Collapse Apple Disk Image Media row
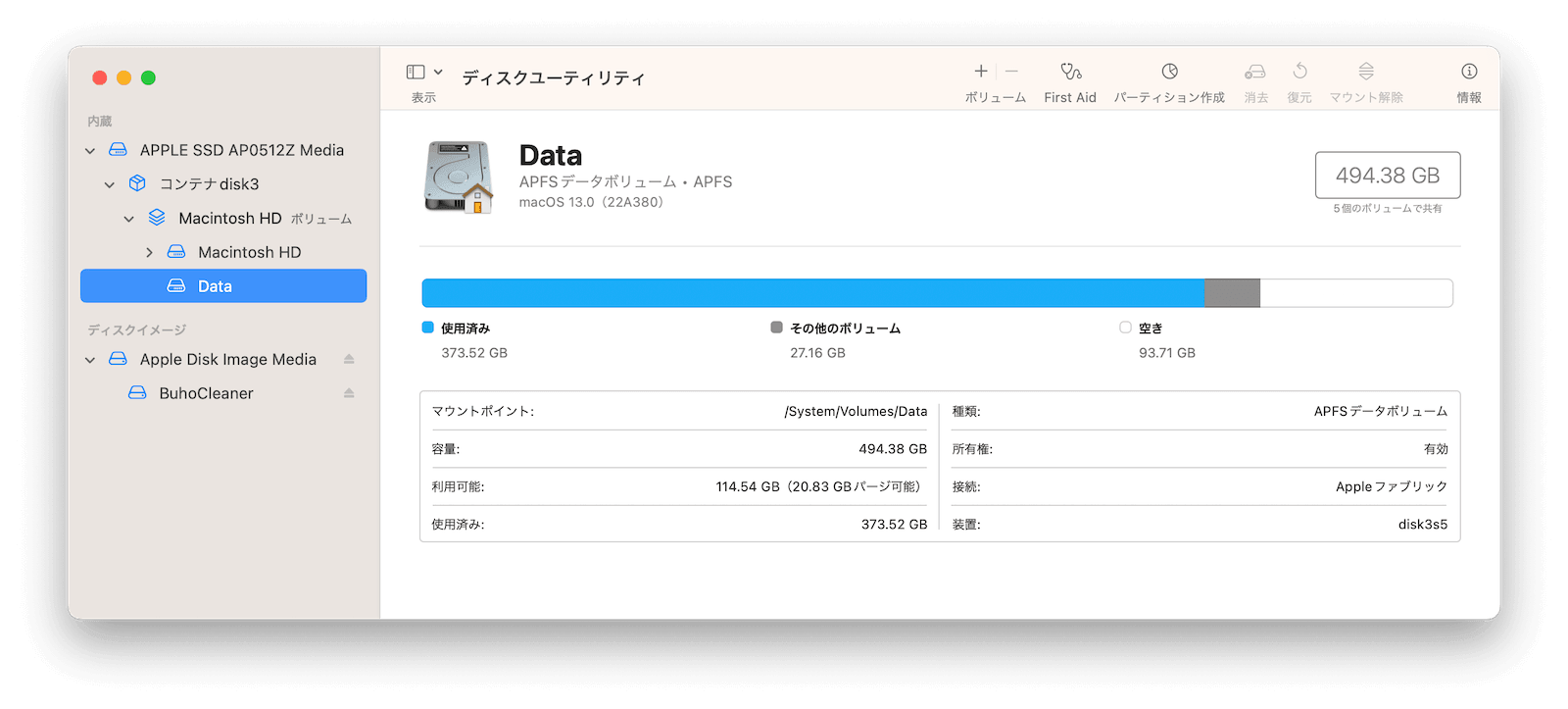The width and height of the screenshot is (1568, 709). tap(90, 360)
